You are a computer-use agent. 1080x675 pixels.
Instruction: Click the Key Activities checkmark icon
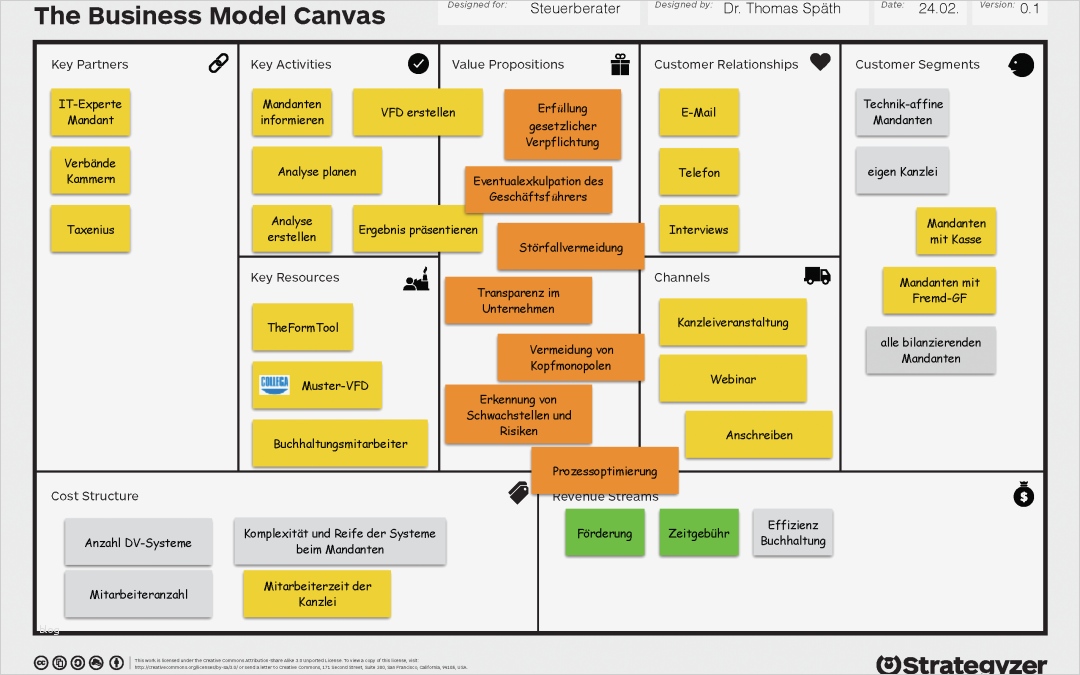pos(418,63)
